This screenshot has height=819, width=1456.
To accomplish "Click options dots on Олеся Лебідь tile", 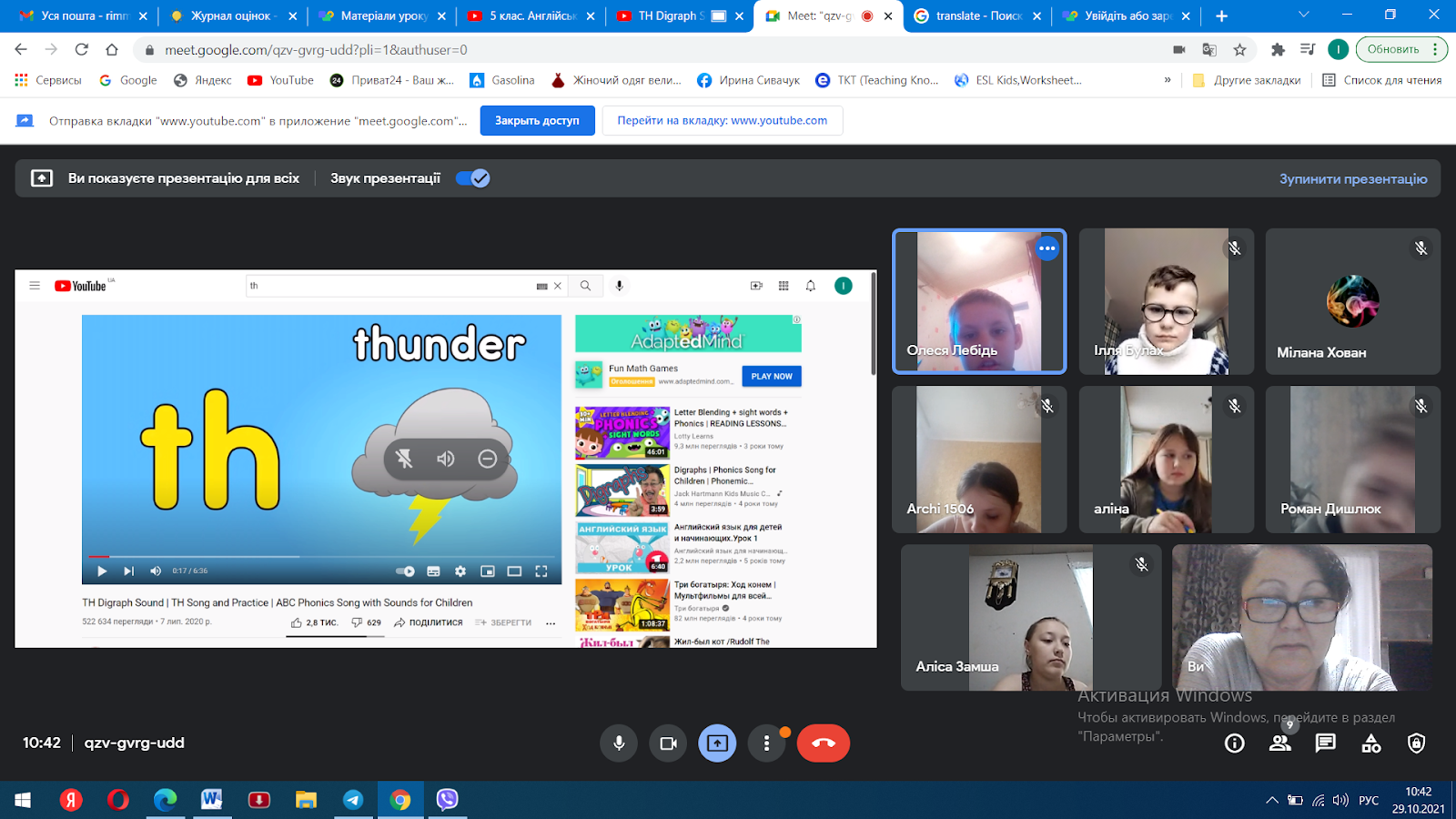I will (1047, 248).
